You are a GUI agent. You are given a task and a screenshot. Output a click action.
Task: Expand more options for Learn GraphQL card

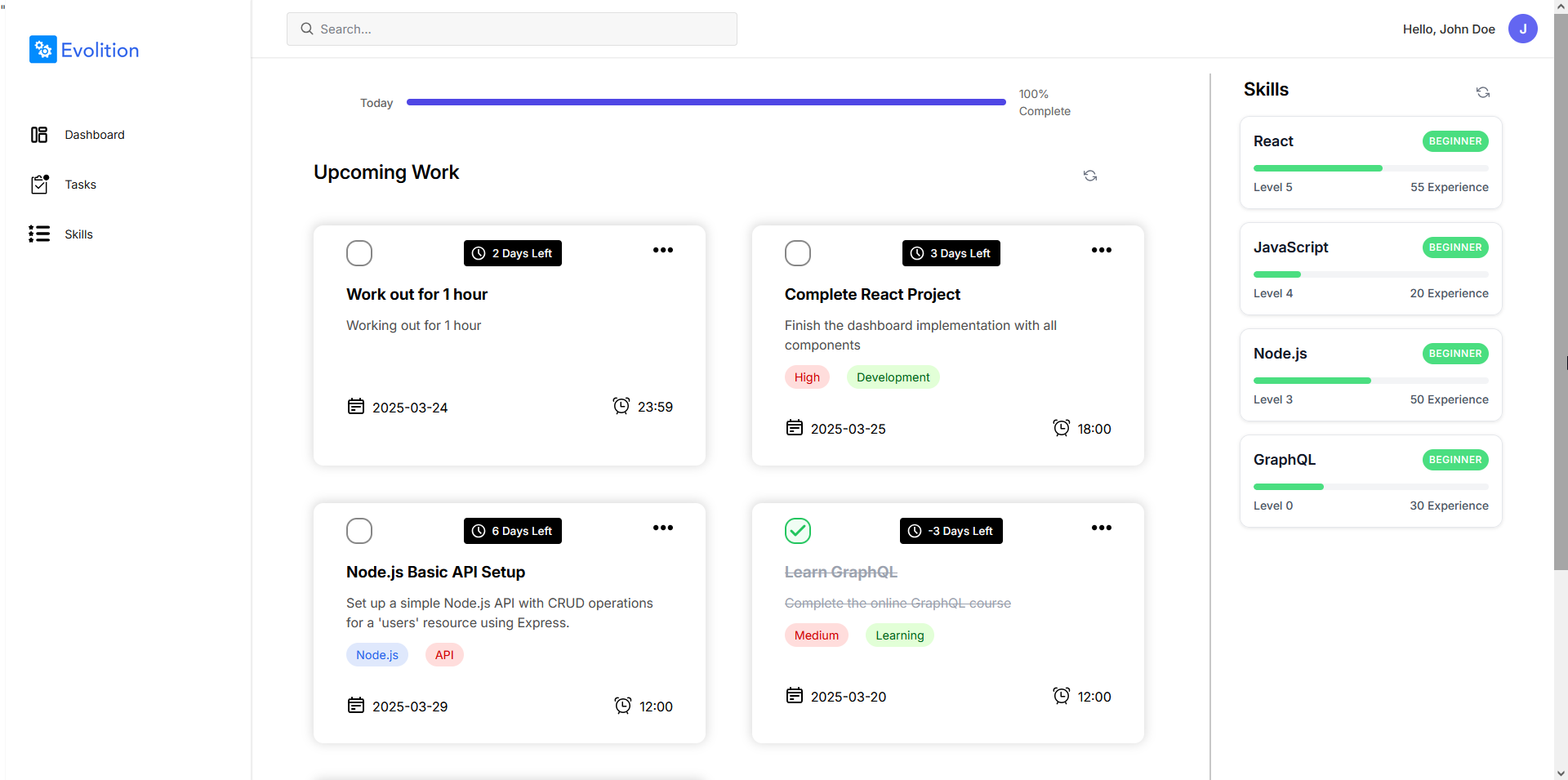tap(1102, 528)
